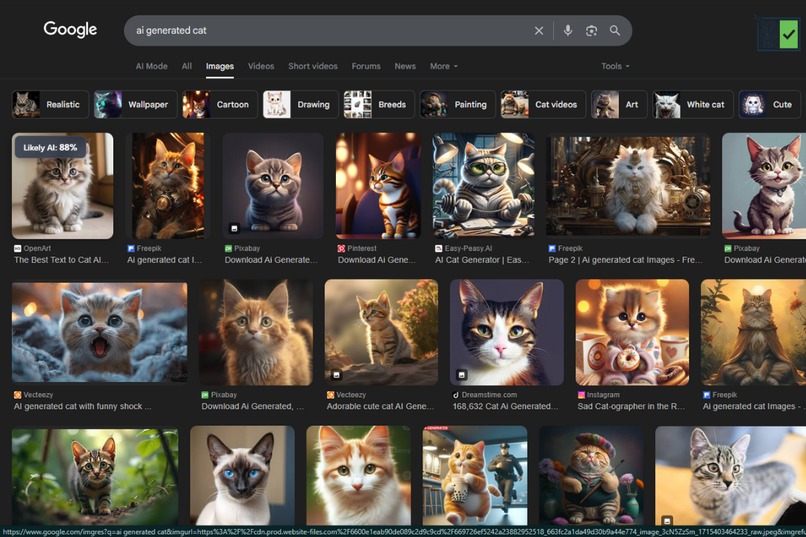Viewport: 806px width, 537px height.
Task: Open 'Adorable cute cat AI Gene...' link
Action: tap(381, 406)
